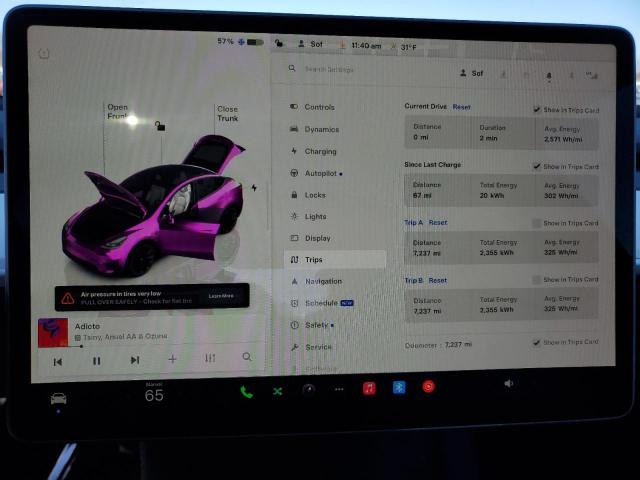The width and height of the screenshot is (640, 480).
Task: Open the Autopilot settings menu
Action: pos(320,173)
